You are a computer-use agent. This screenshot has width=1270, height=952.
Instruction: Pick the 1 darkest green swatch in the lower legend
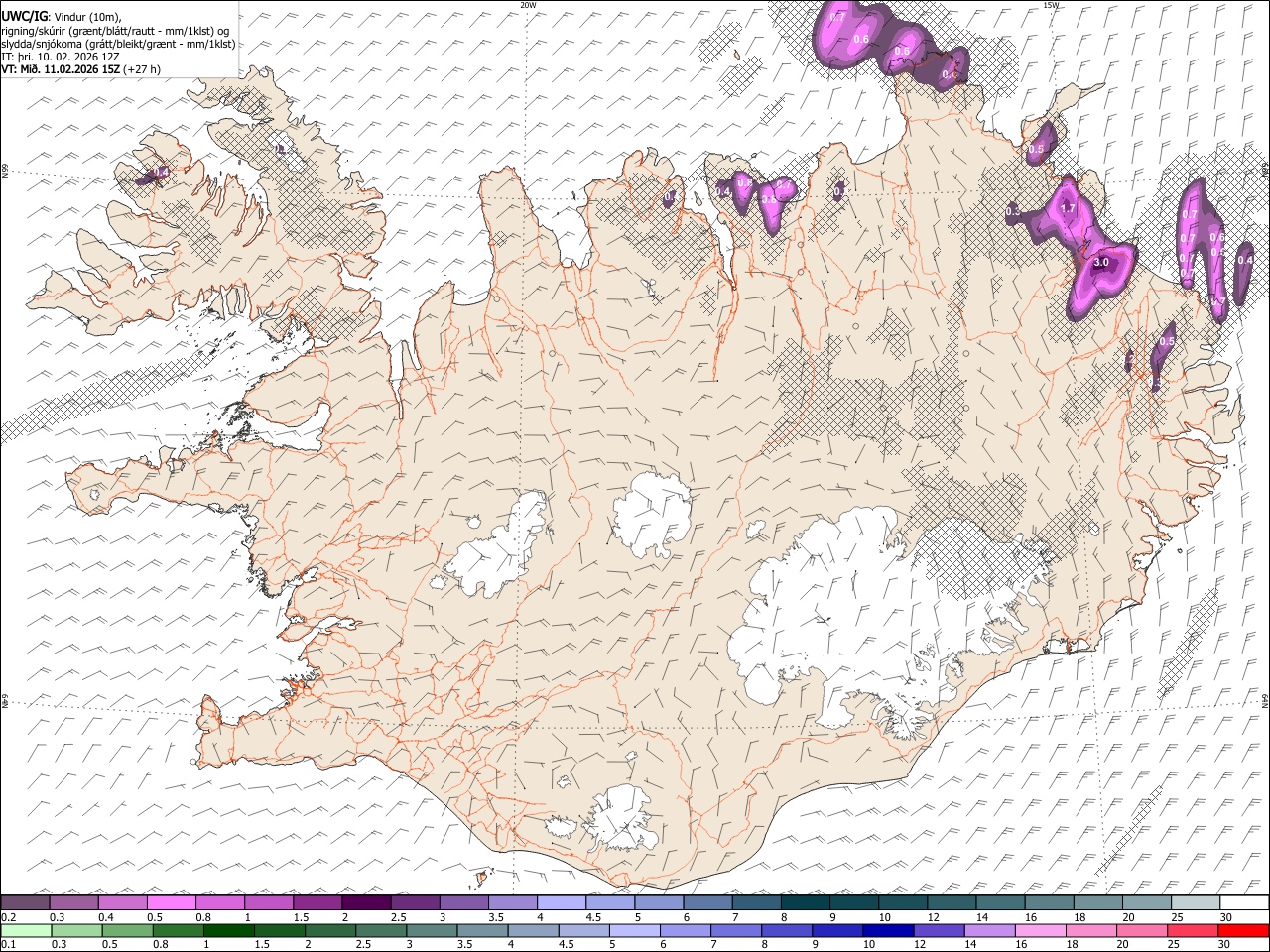click(228, 930)
